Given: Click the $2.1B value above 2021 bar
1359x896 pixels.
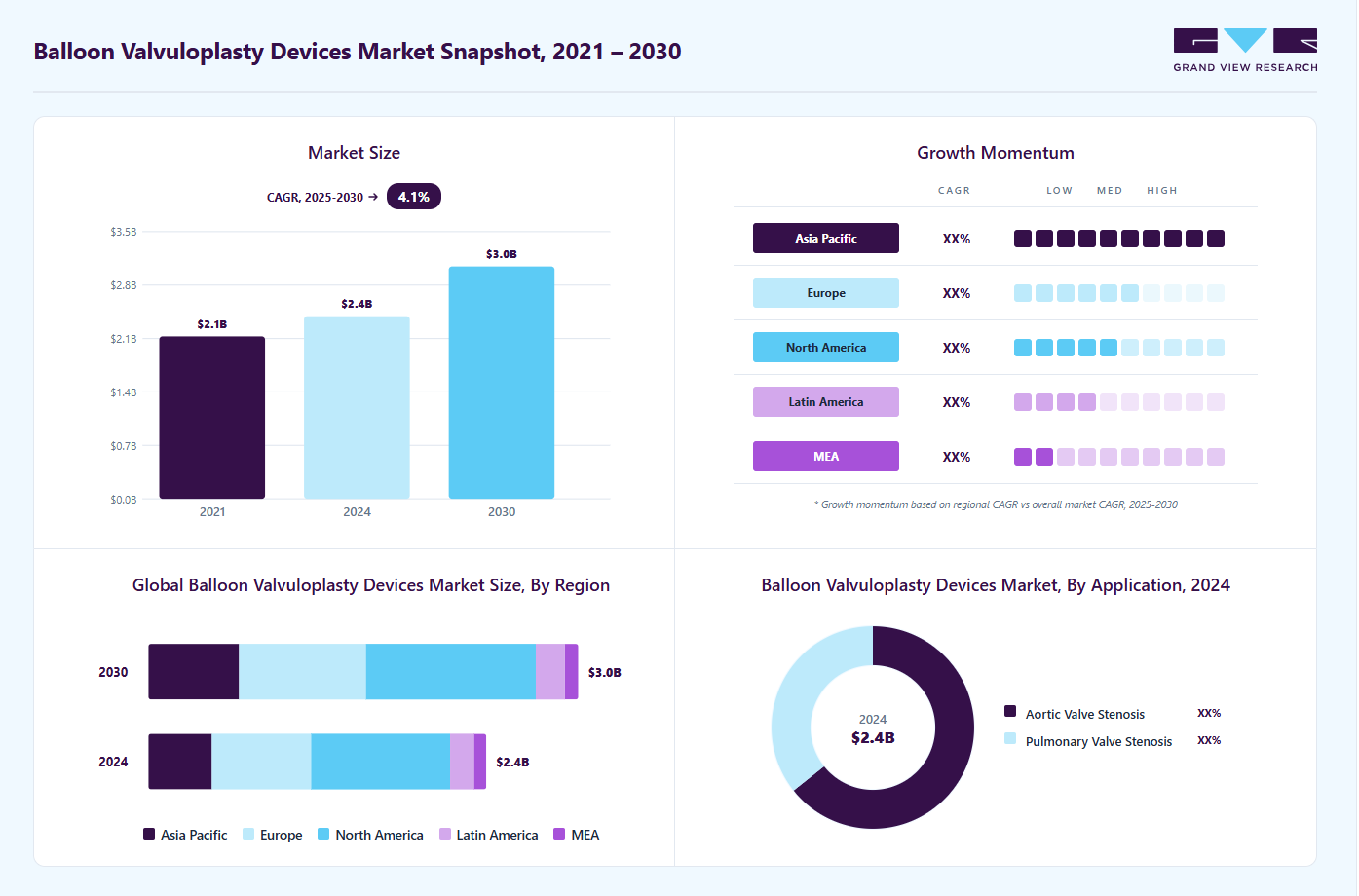Looking at the screenshot, I should (212, 324).
